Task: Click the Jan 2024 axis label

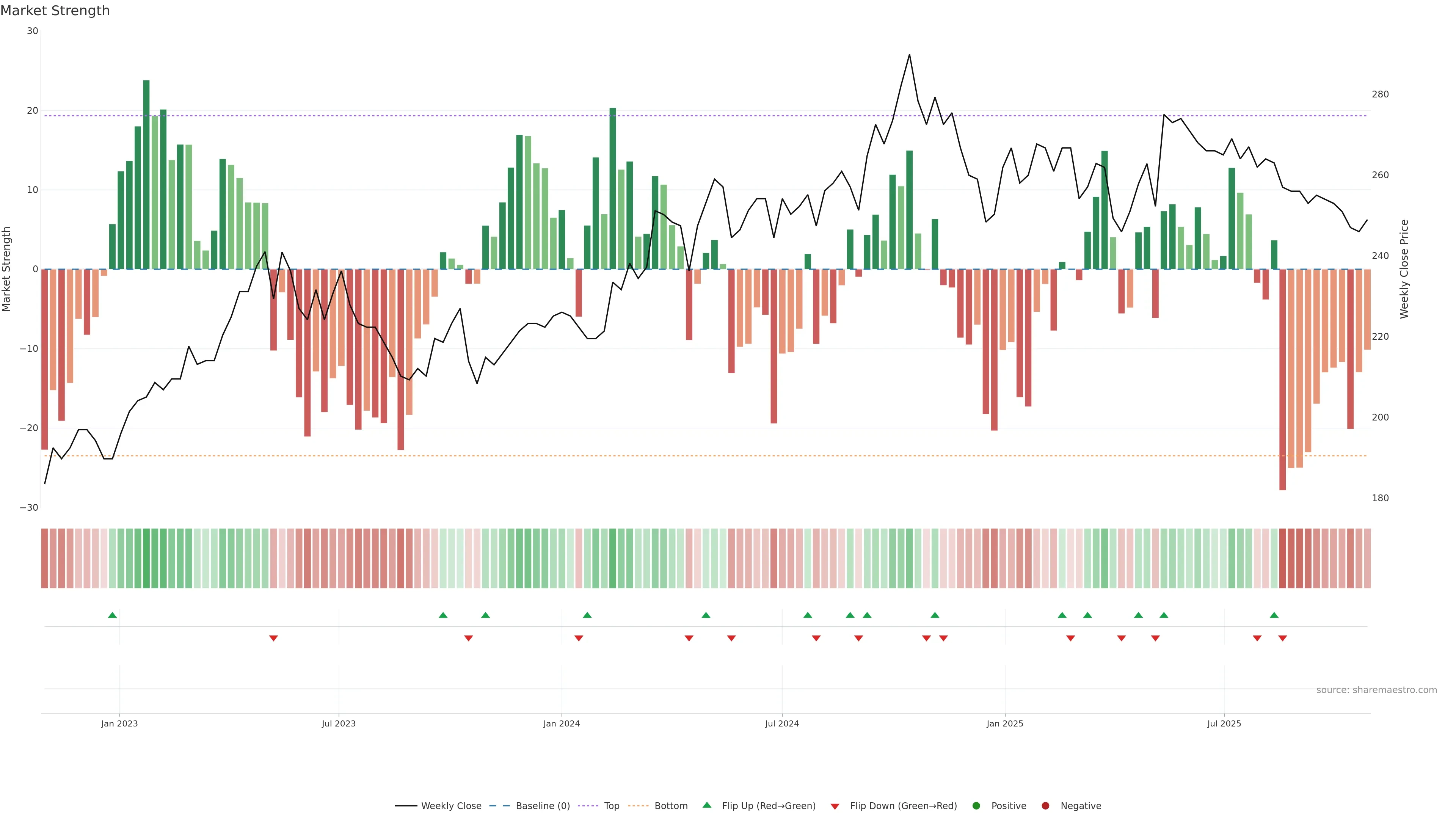Action: pyautogui.click(x=561, y=723)
